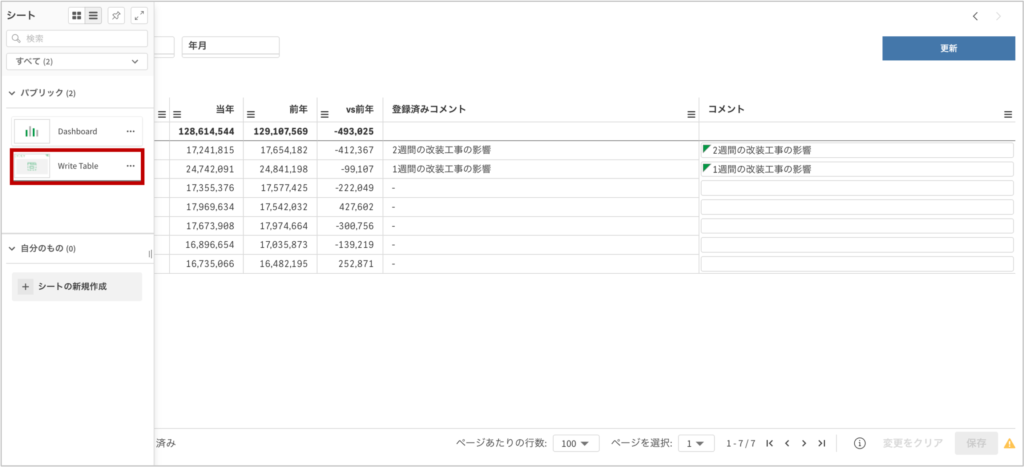
Task: Pin the sheet panel
Action: [x=117, y=16]
